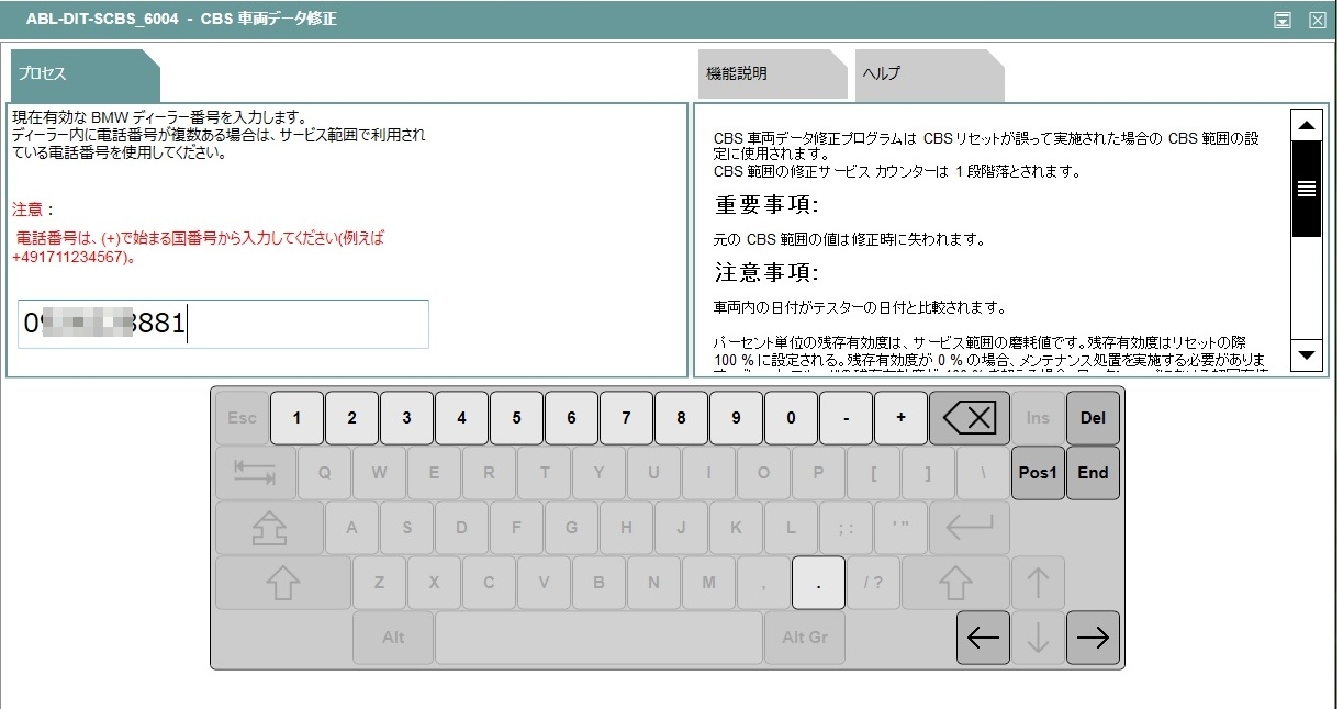Tap the 4 key

click(462, 418)
